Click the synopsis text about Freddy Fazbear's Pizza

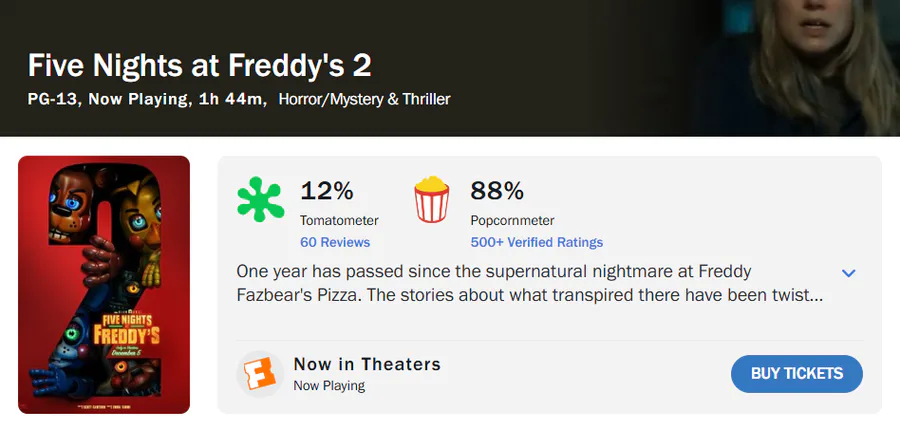tap(530, 283)
